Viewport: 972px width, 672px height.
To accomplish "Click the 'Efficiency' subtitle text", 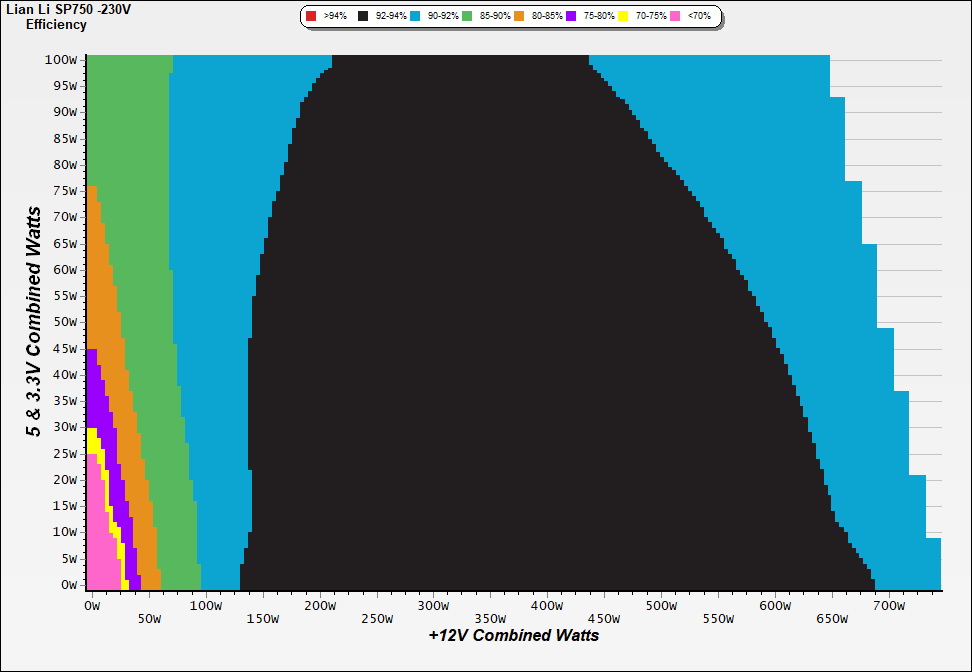I will [x=56, y=24].
